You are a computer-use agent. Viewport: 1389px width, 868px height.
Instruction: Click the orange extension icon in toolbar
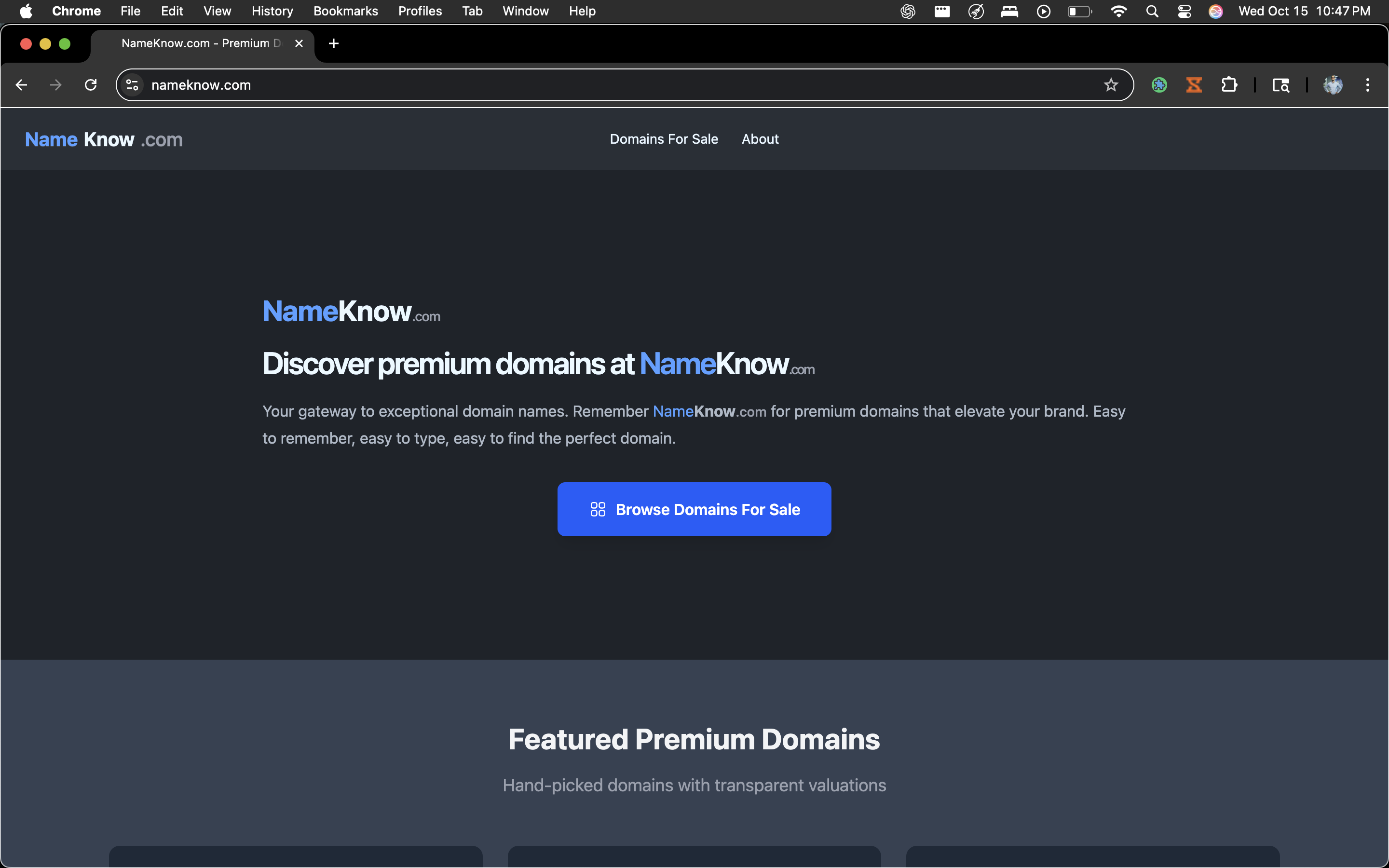point(1194,85)
